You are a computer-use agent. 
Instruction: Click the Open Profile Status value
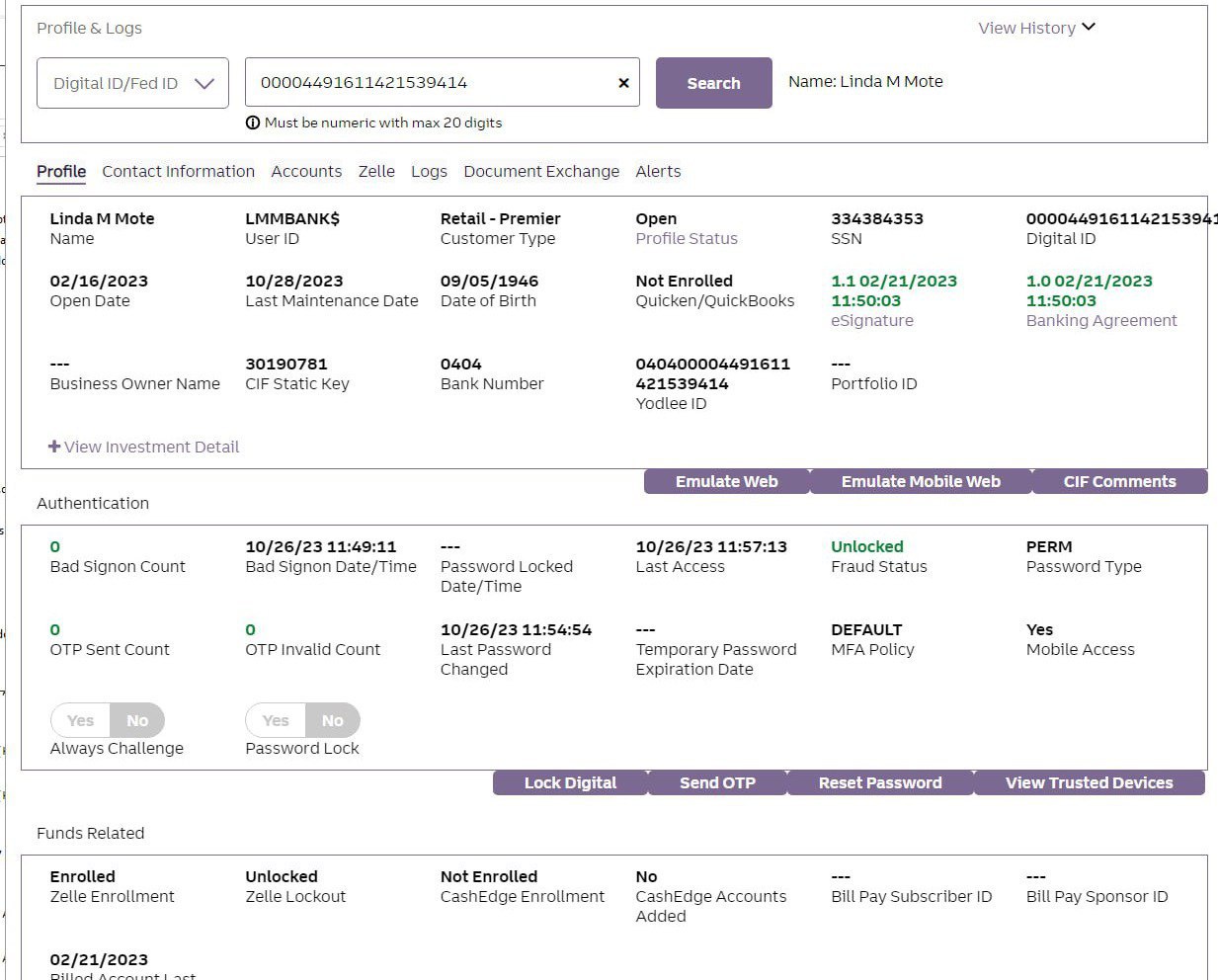(656, 218)
